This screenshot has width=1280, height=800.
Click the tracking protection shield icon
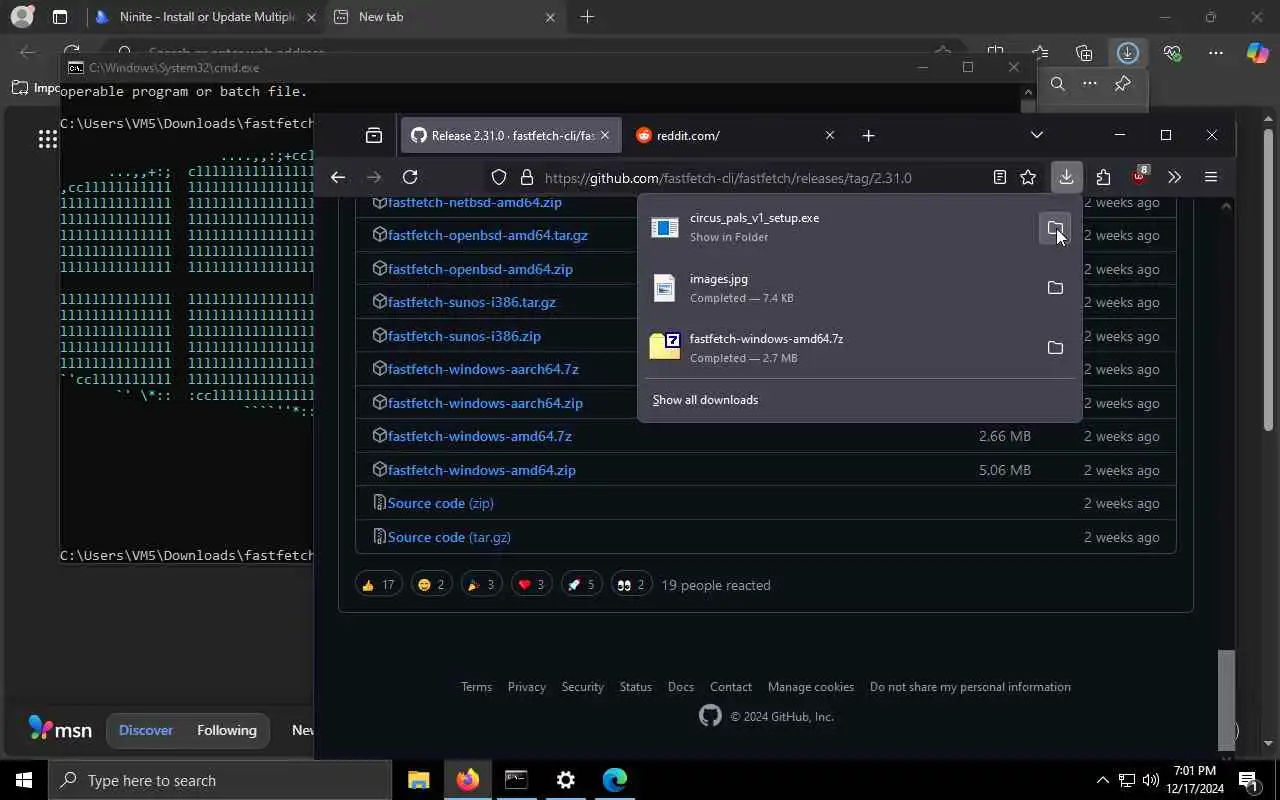(499, 178)
